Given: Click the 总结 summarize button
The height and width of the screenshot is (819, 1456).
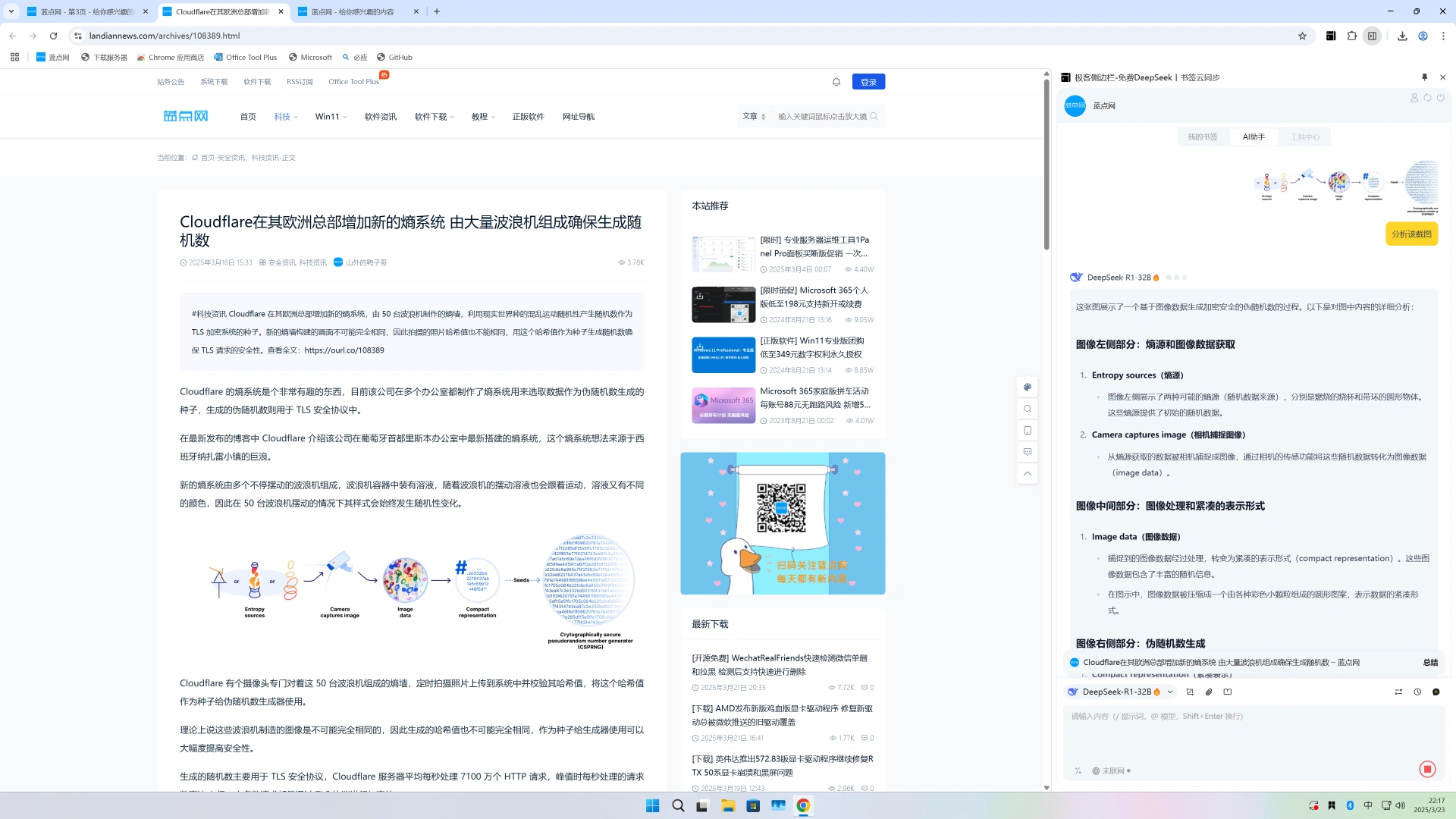Looking at the screenshot, I should coord(1430,663).
